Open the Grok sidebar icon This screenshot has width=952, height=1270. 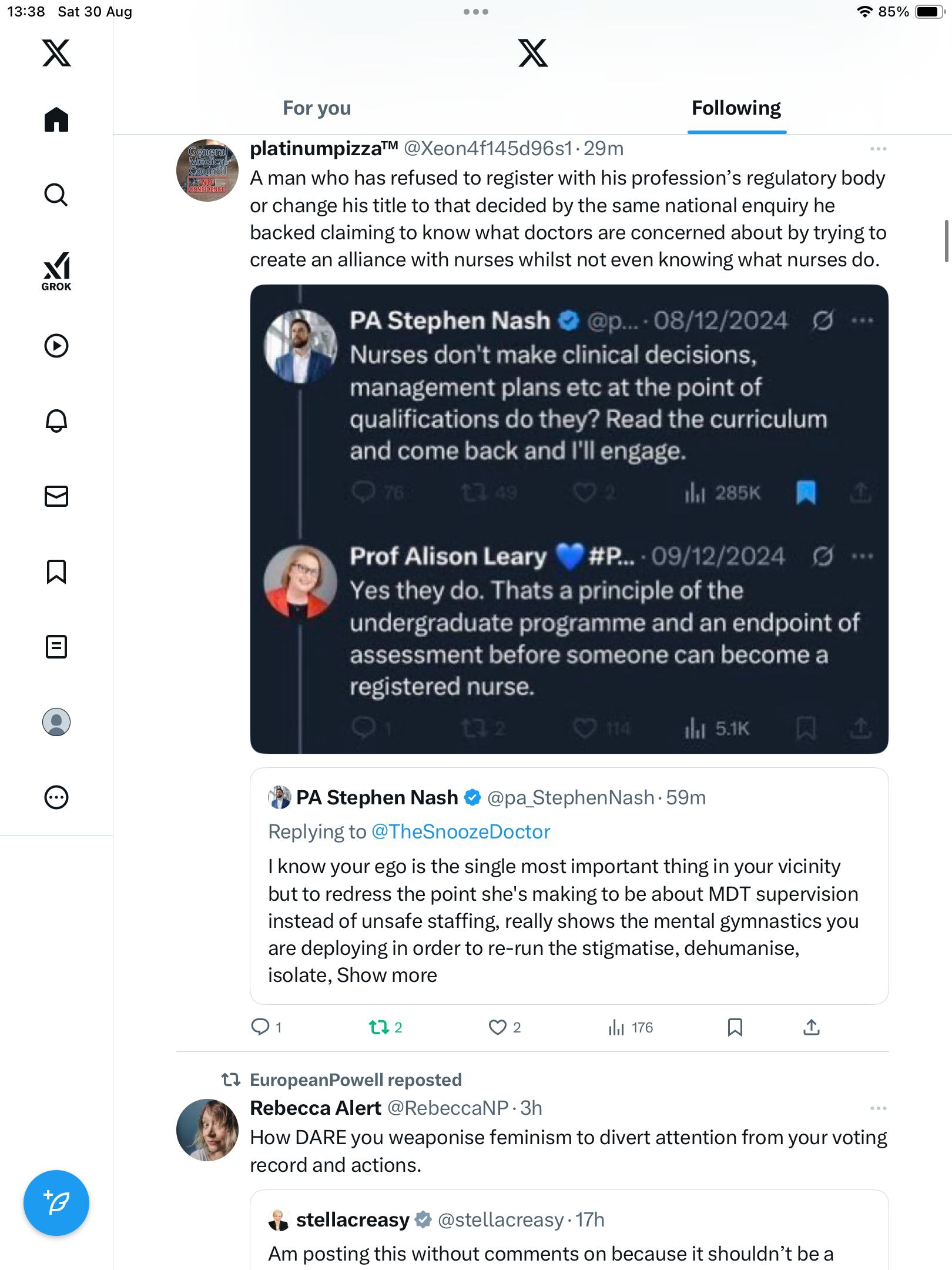pos(56,271)
